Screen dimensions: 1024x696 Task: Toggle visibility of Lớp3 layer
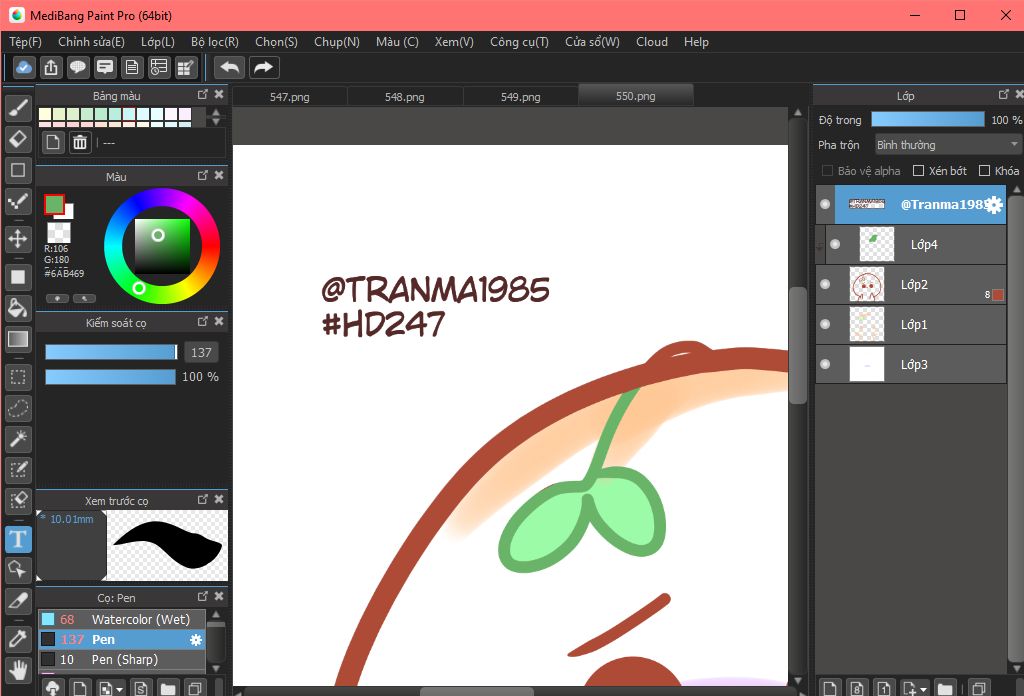point(825,364)
